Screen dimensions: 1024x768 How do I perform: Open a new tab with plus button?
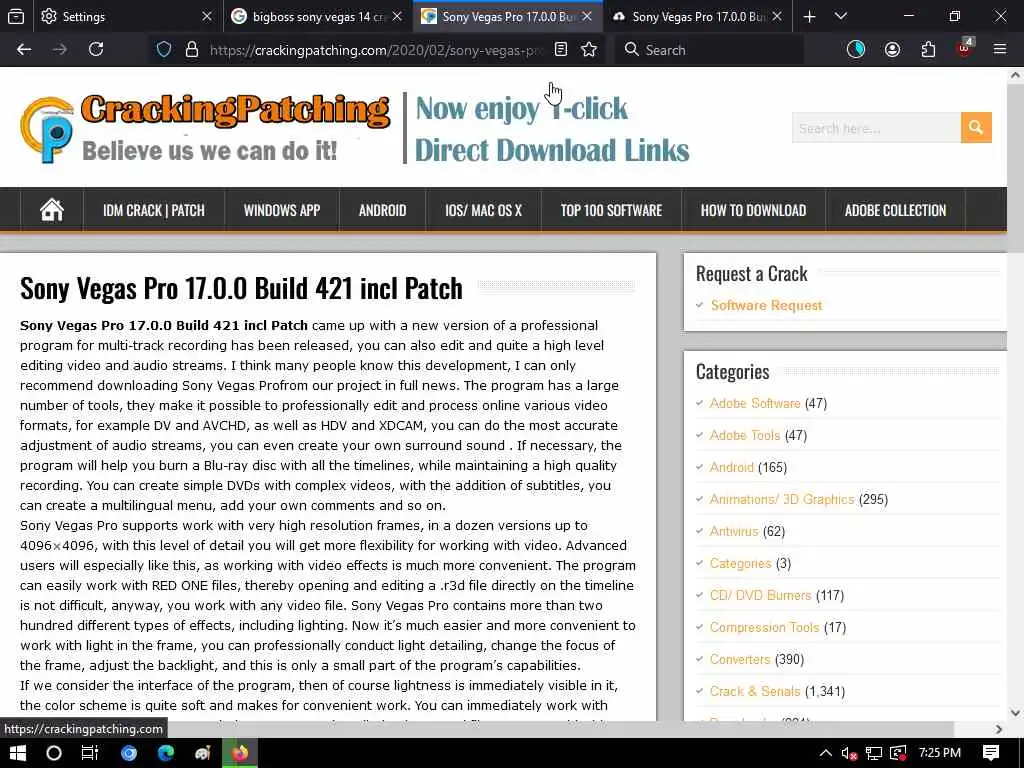(x=809, y=16)
